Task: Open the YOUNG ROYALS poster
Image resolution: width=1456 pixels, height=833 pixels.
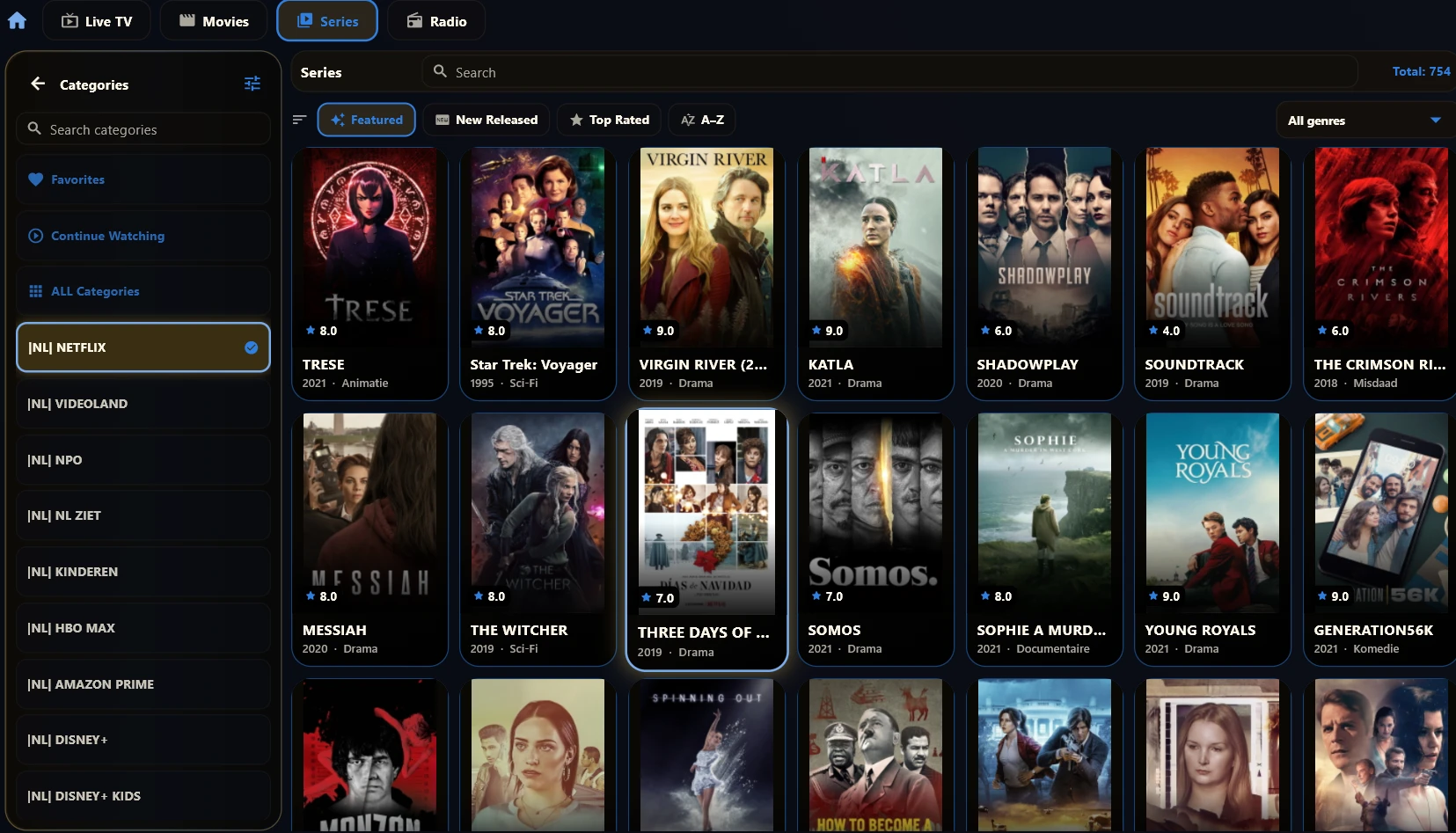Action: (x=1212, y=513)
